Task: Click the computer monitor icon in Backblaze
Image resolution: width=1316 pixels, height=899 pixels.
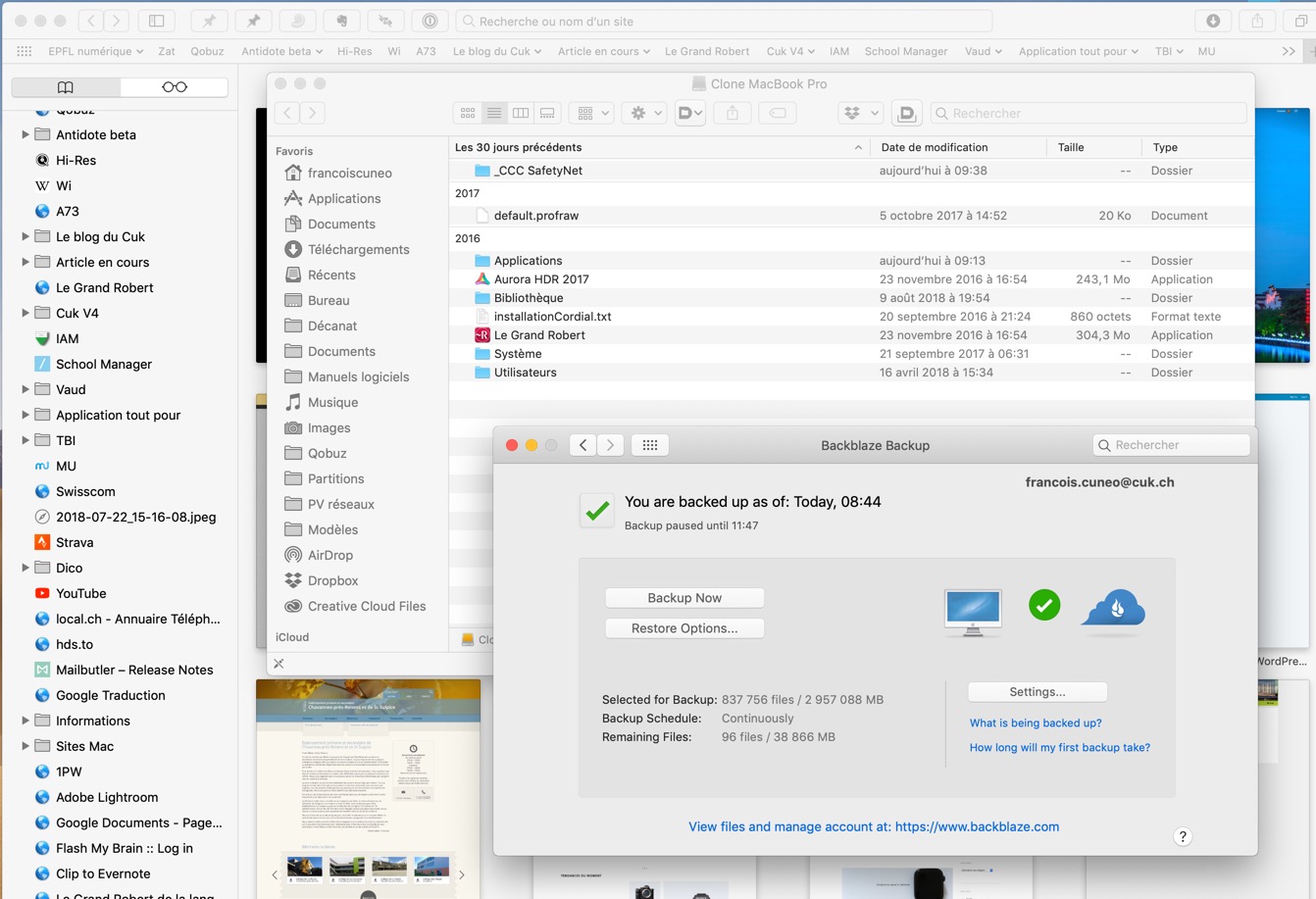Action: coord(973,612)
